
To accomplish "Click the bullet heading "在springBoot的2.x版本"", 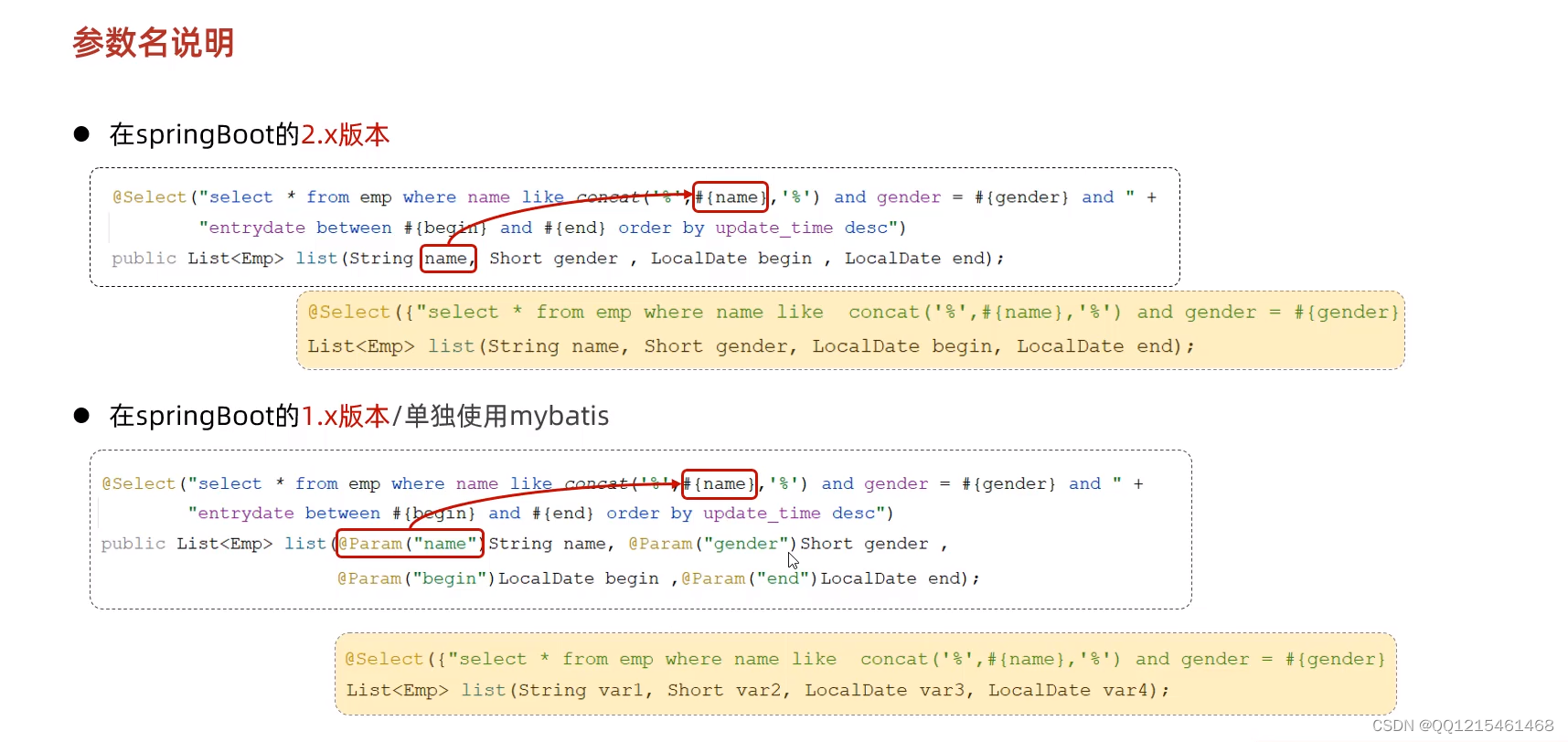I will [250, 135].
